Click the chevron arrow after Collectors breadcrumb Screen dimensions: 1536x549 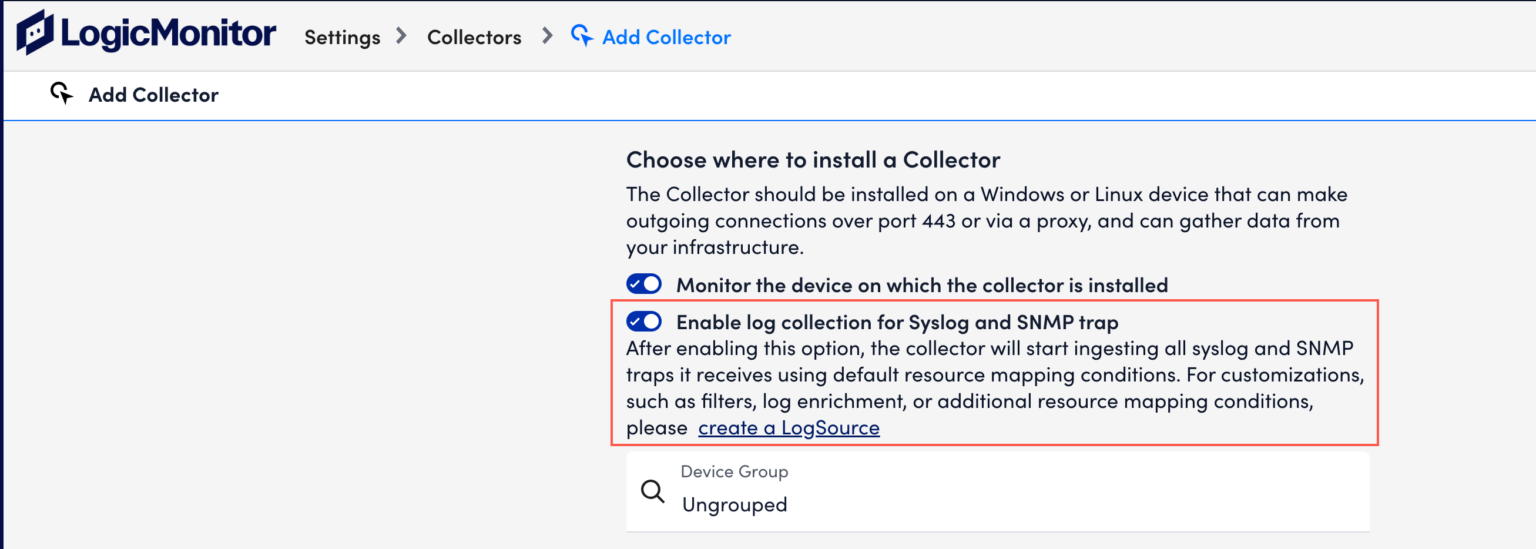pyautogui.click(x=547, y=36)
